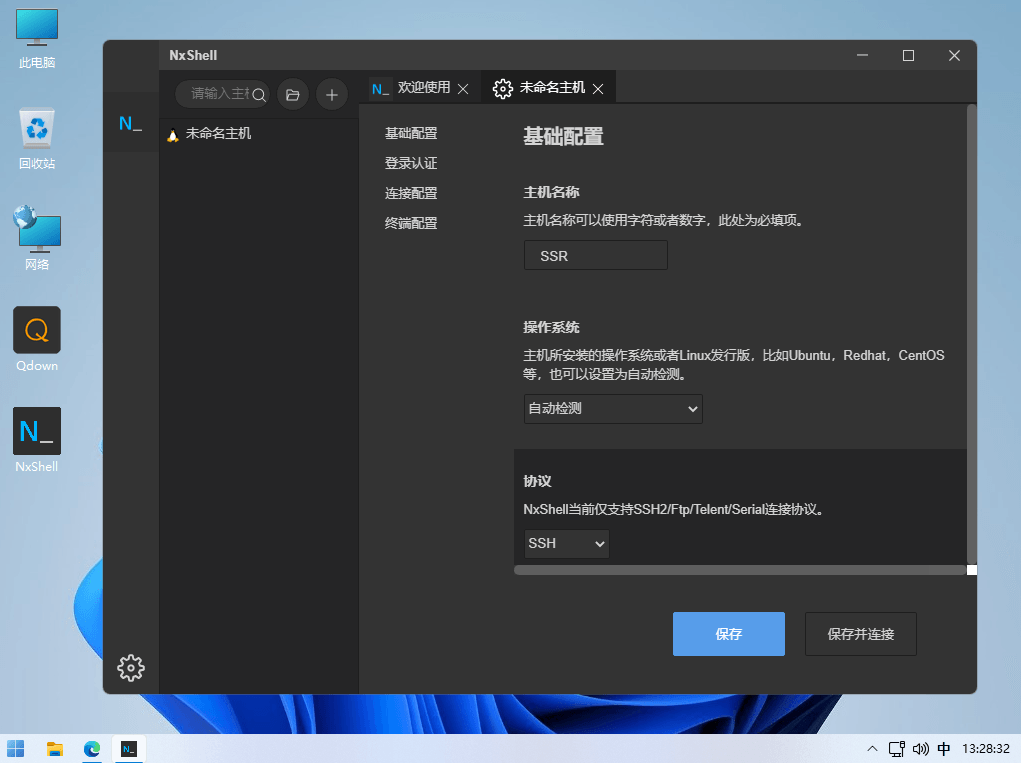Open 回收站 desktop icon

coord(37,139)
